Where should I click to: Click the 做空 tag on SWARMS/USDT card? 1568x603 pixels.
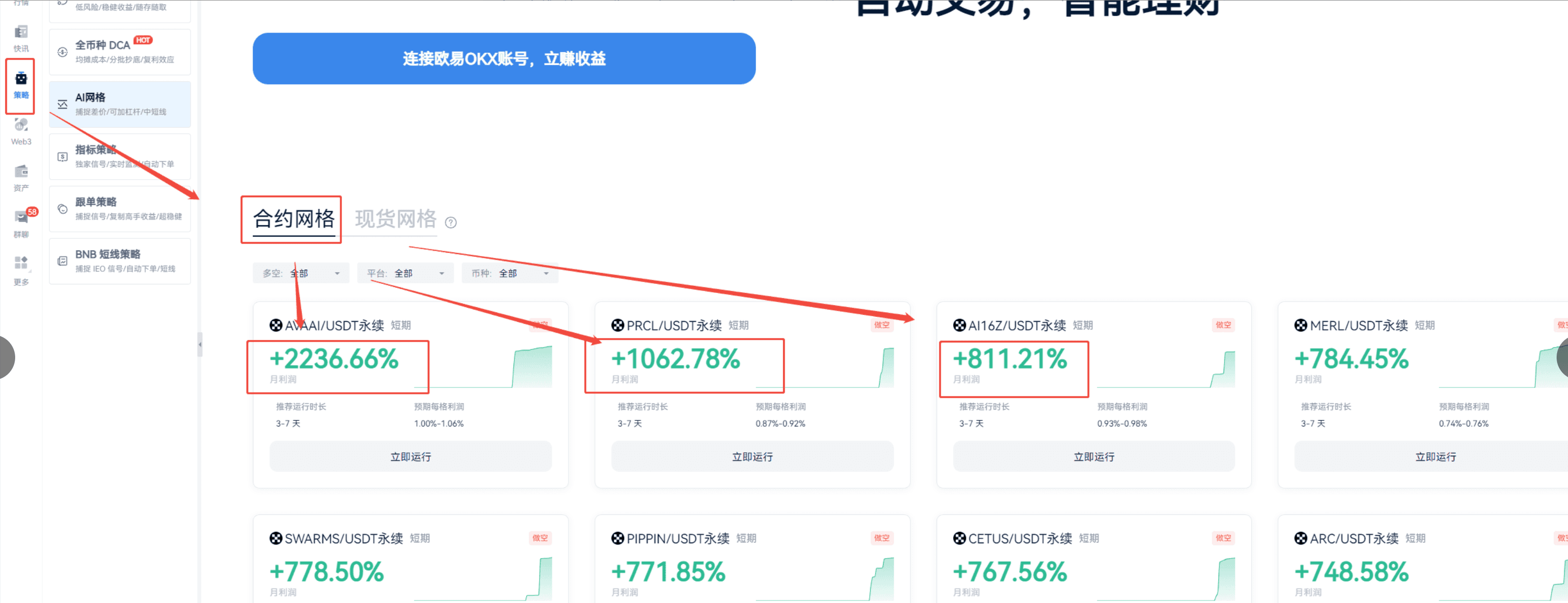540,539
